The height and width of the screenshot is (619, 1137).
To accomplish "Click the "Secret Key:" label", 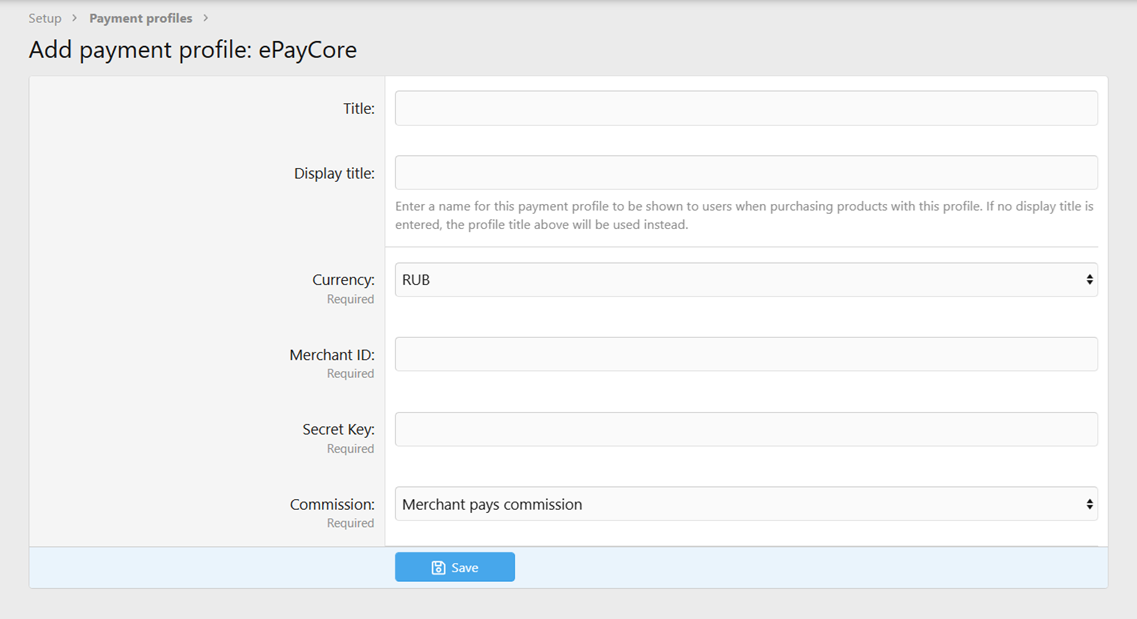I will pos(338,430).
